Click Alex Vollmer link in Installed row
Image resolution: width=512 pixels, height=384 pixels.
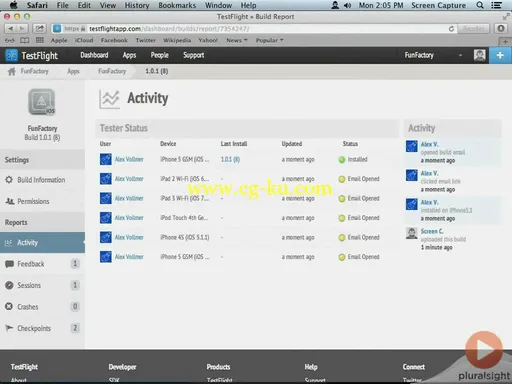pos(129,159)
